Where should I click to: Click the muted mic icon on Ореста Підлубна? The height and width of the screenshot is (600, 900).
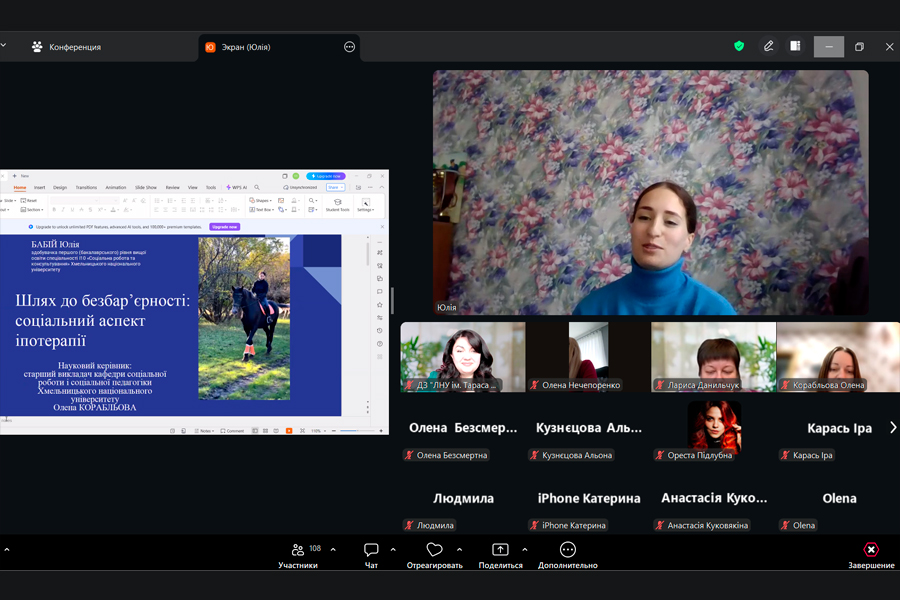coord(660,455)
